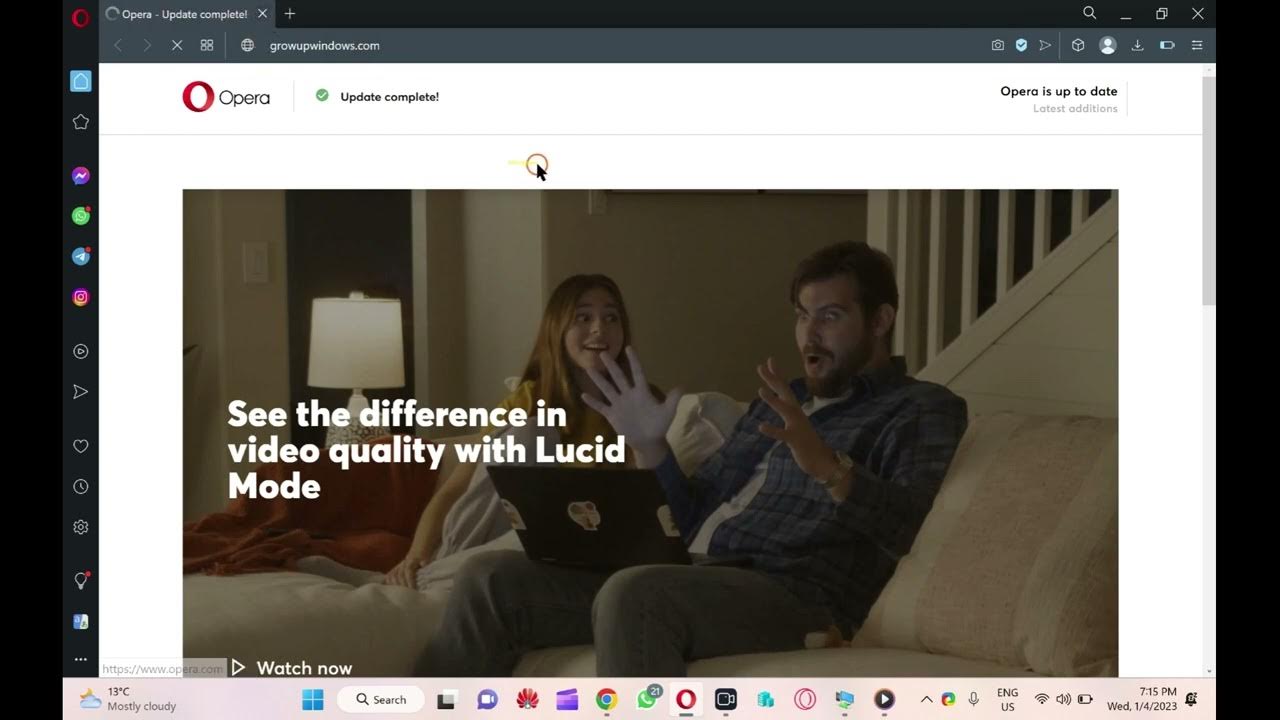The height and width of the screenshot is (720, 1280).
Task: Click the 'Watch now' link
Action: click(x=303, y=668)
